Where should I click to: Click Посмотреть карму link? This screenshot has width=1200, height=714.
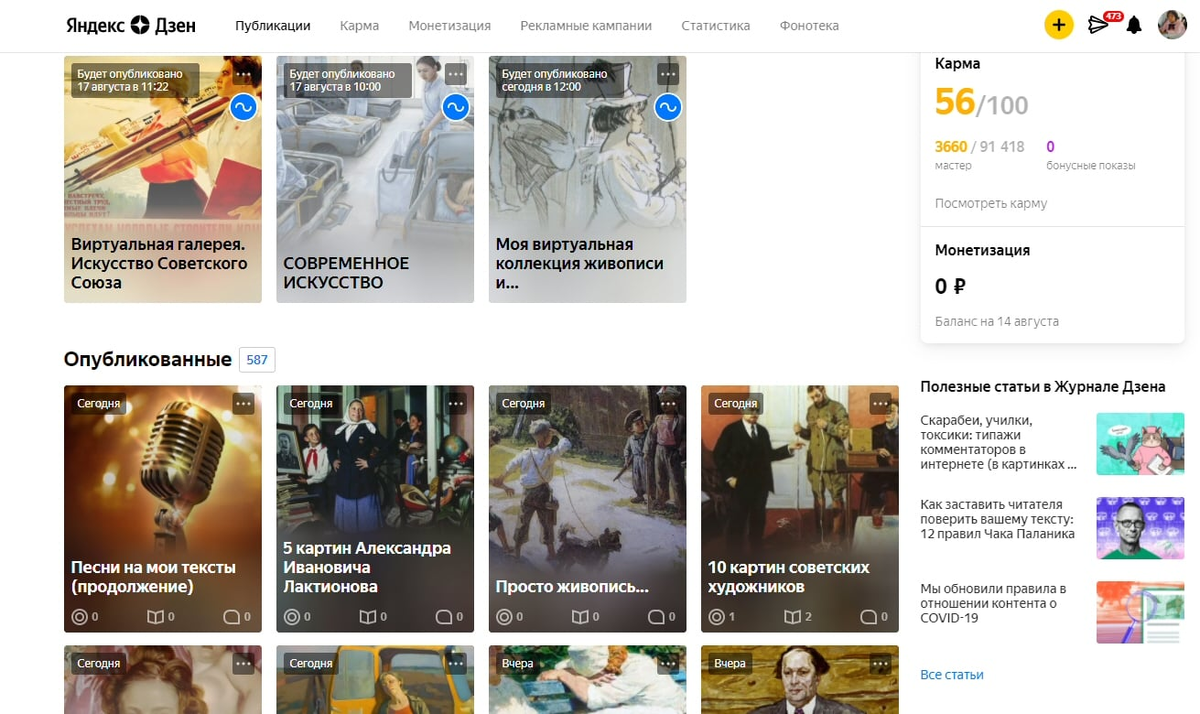(991, 203)
